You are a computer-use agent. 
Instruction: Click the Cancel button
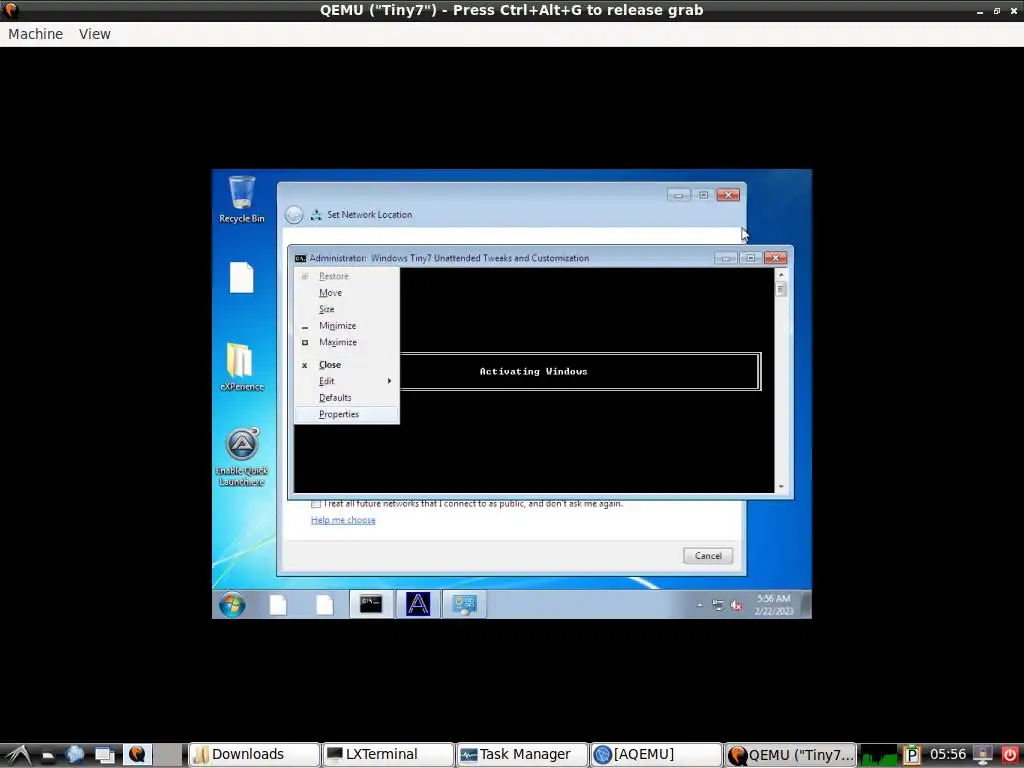point(708,556)
